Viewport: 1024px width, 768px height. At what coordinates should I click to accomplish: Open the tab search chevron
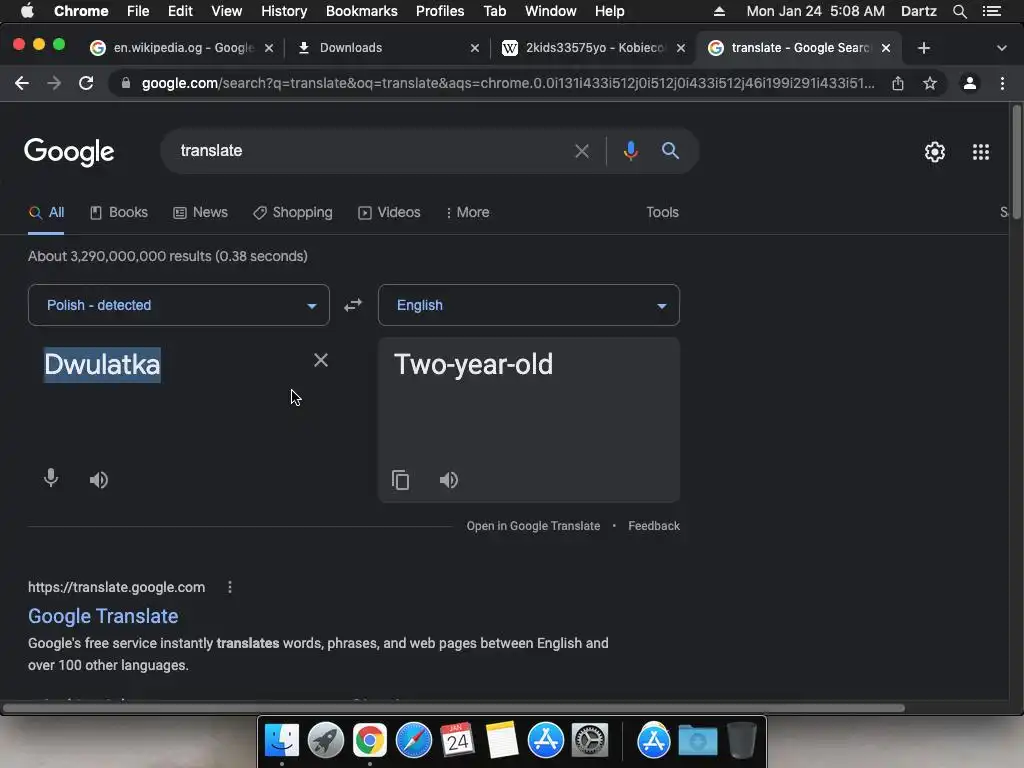(1001, 48)
